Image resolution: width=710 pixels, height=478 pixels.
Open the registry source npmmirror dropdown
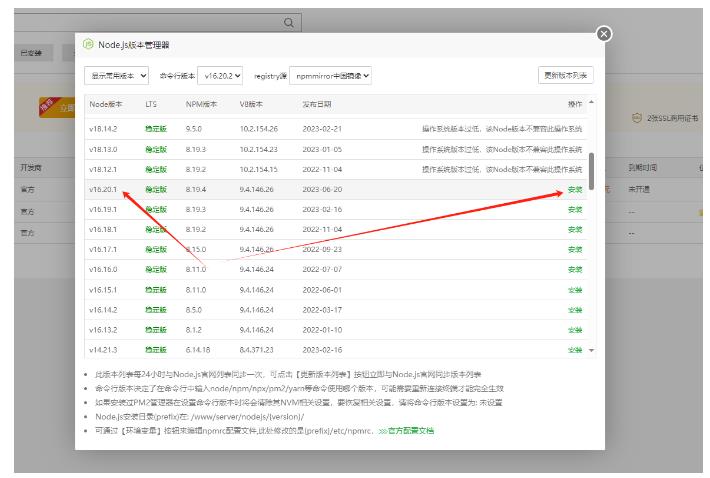tap(331, 76)
